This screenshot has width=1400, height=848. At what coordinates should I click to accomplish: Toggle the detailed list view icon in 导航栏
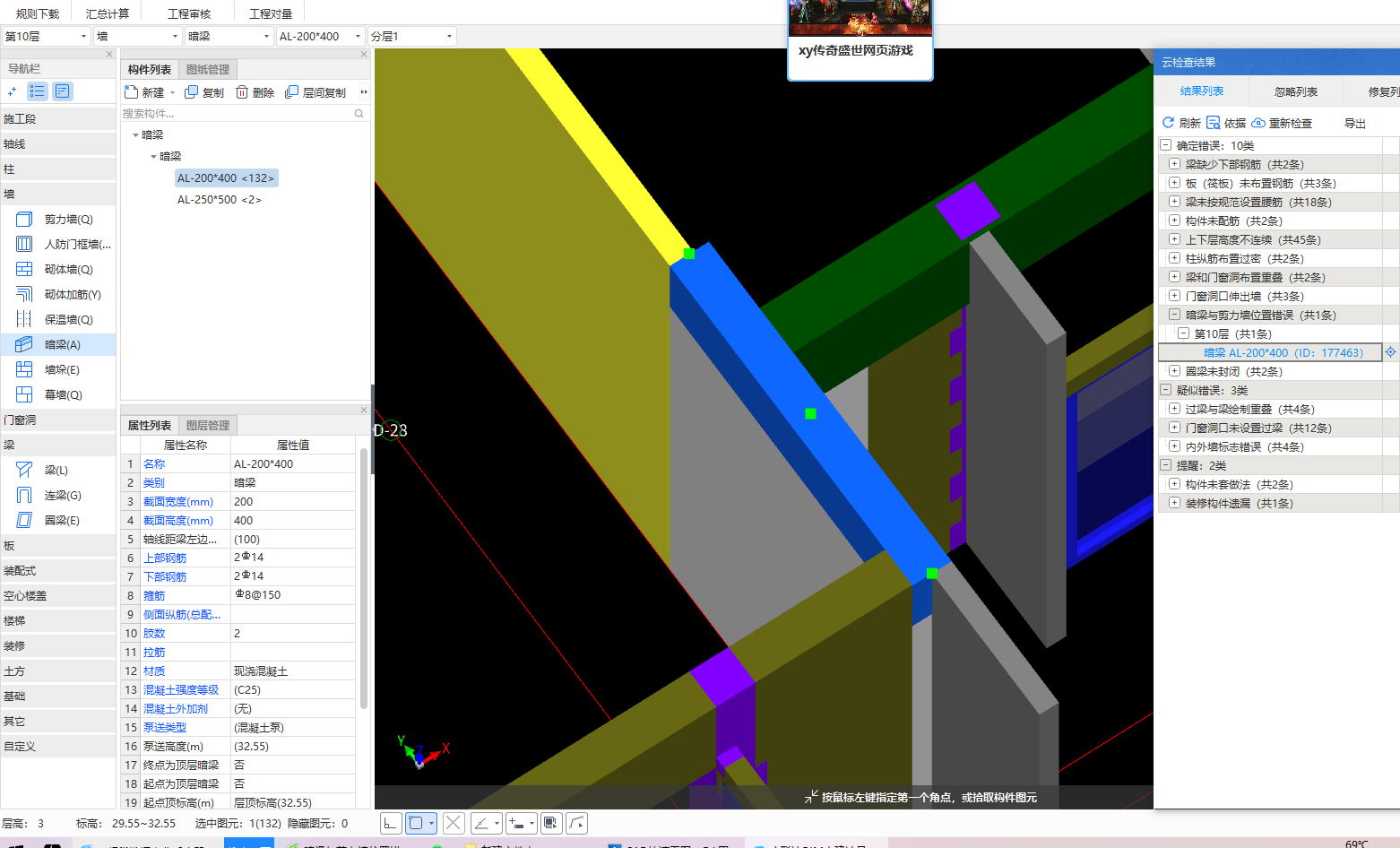click(x=62, y=91)
